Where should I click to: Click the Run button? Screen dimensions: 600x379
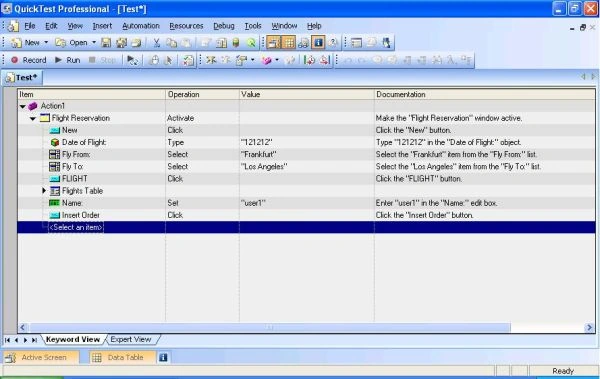click(x=68, y=60)
